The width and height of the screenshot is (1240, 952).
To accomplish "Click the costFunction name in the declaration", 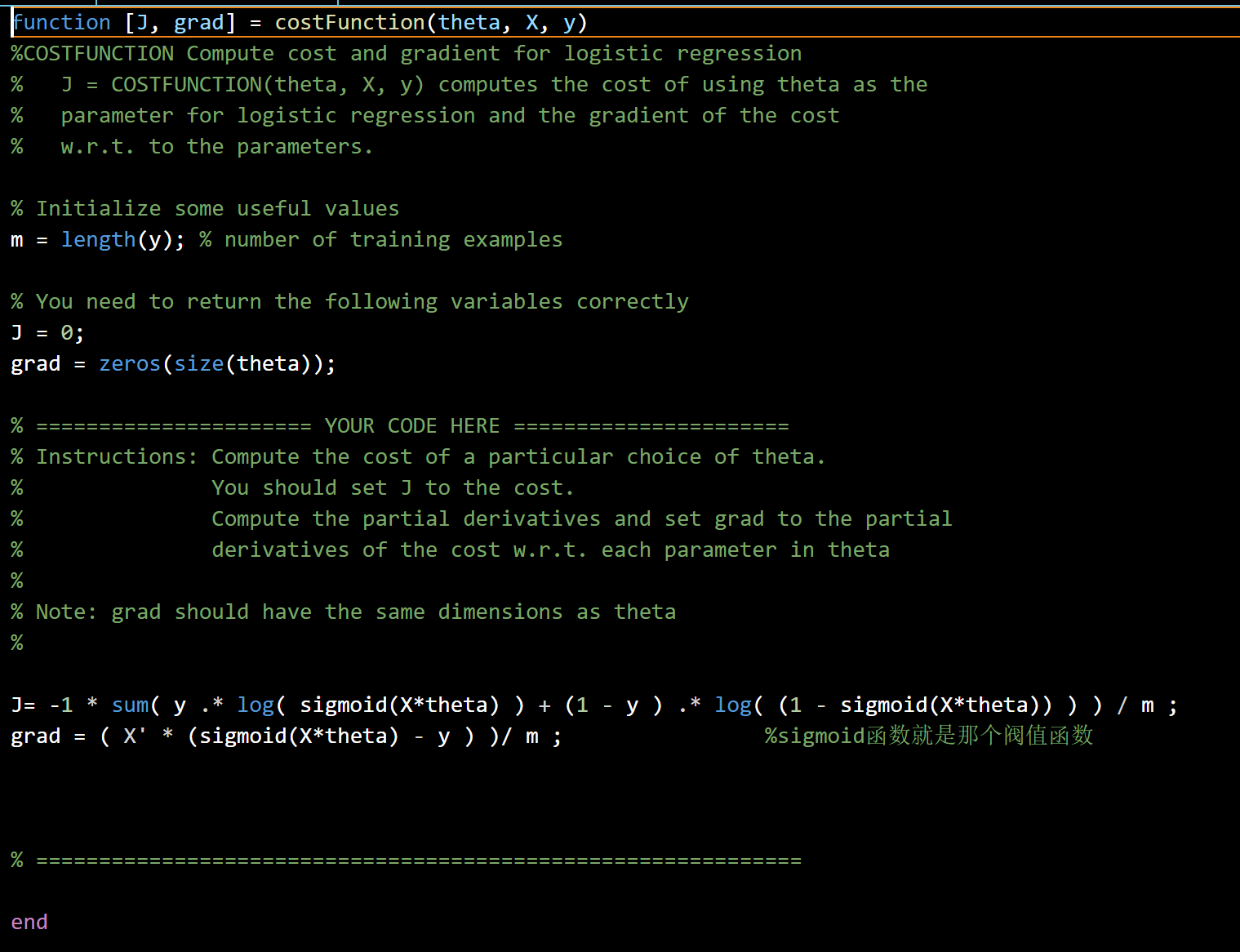I will tap(349, 23).
